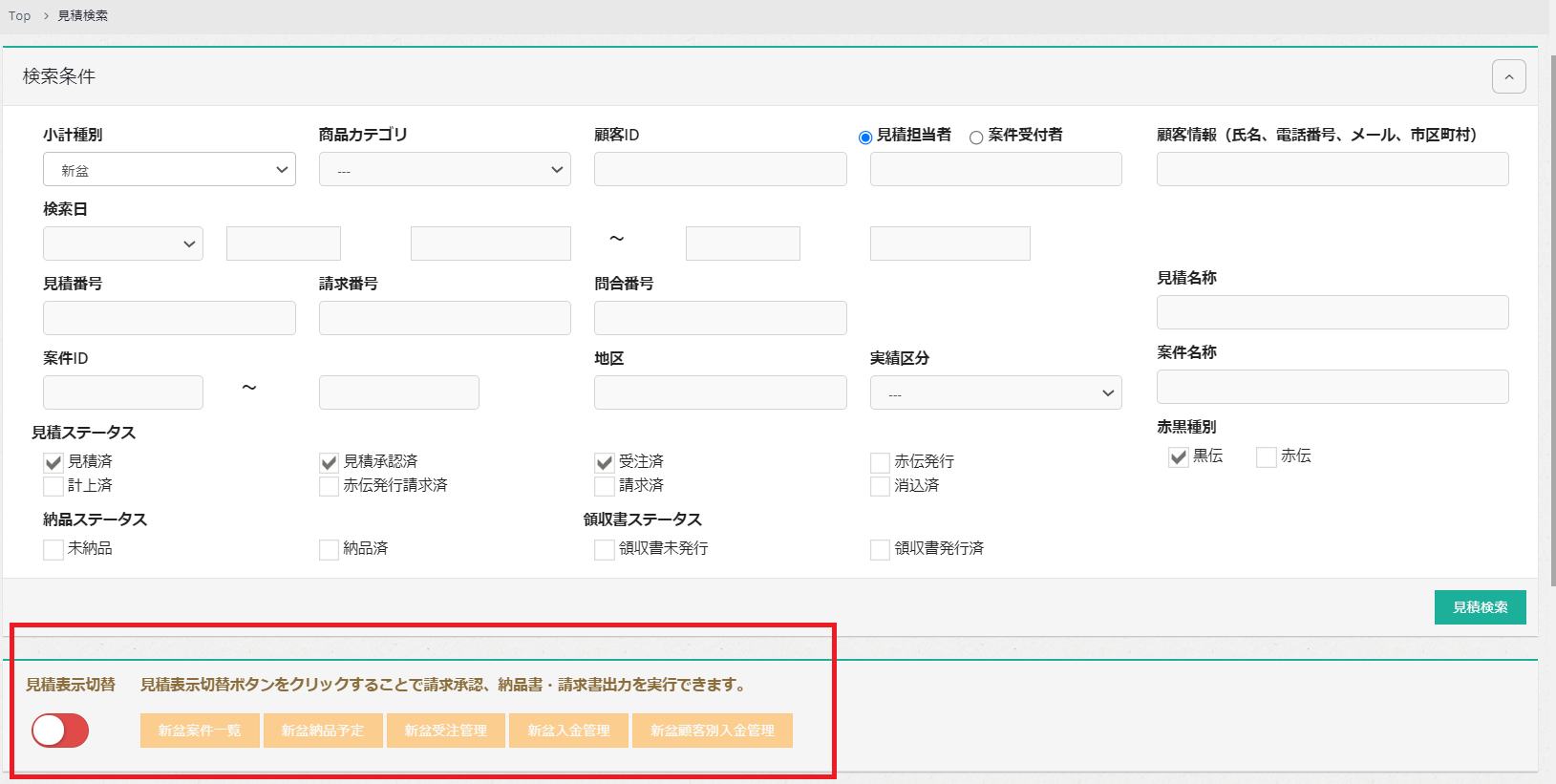Uncheck the 見積承認済 checkbox
Image resolution: width=1556 pixels, height=784 pixels.
[330, 463]
